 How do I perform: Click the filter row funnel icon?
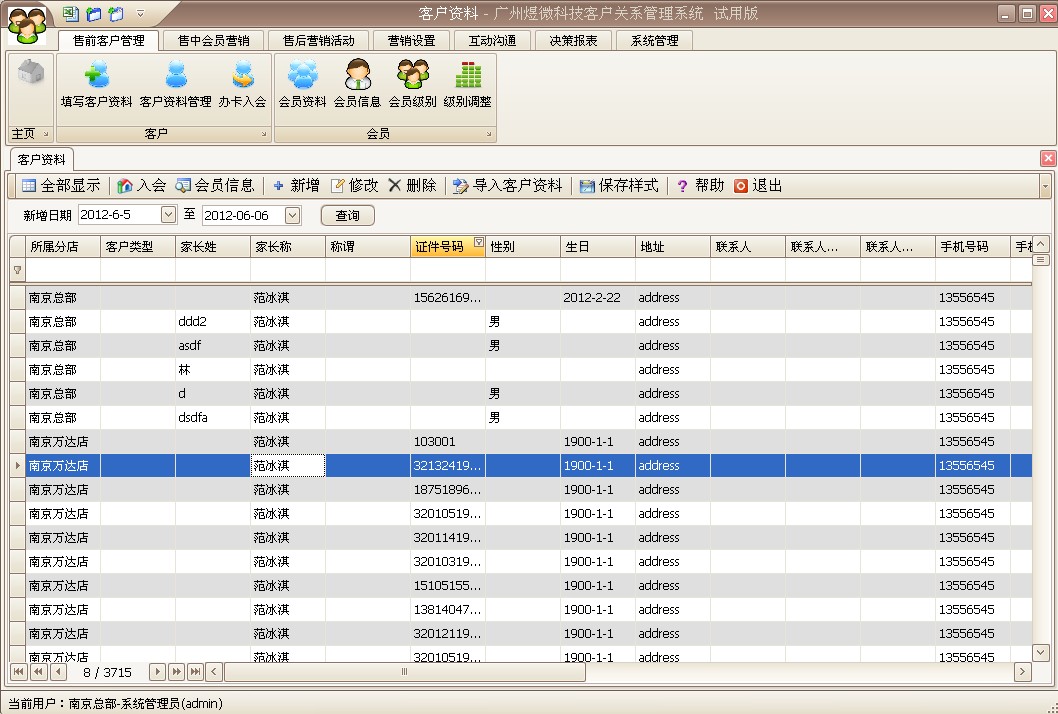click(18, 270)
